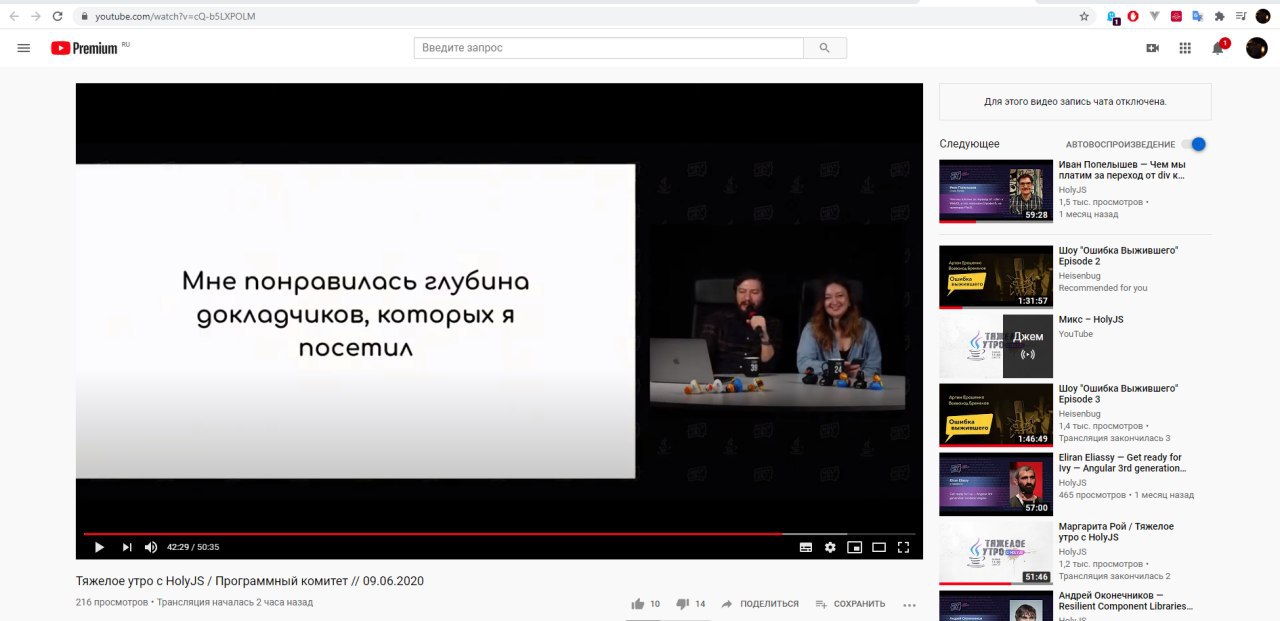The image size is (1280, 621).
Task: Go back in browser history
Action: click(14, 16)
